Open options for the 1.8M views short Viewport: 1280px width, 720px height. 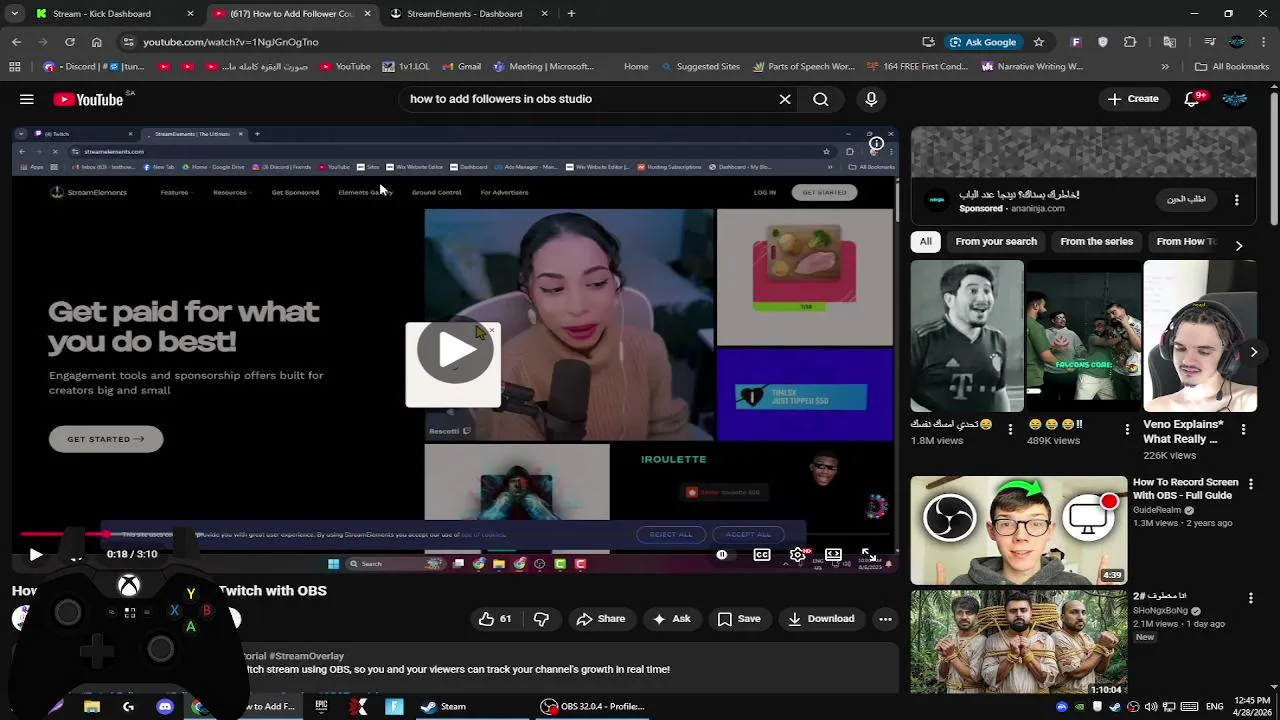point(1010,429)
